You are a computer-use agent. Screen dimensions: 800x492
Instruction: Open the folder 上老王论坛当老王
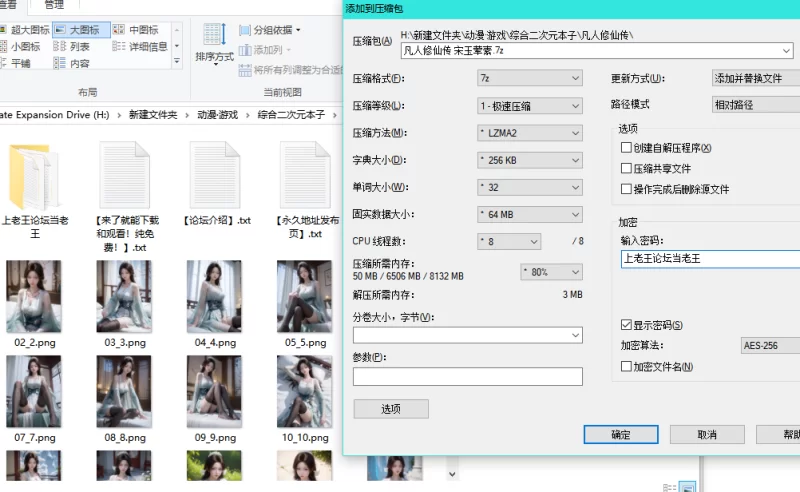tap(34, 190)
